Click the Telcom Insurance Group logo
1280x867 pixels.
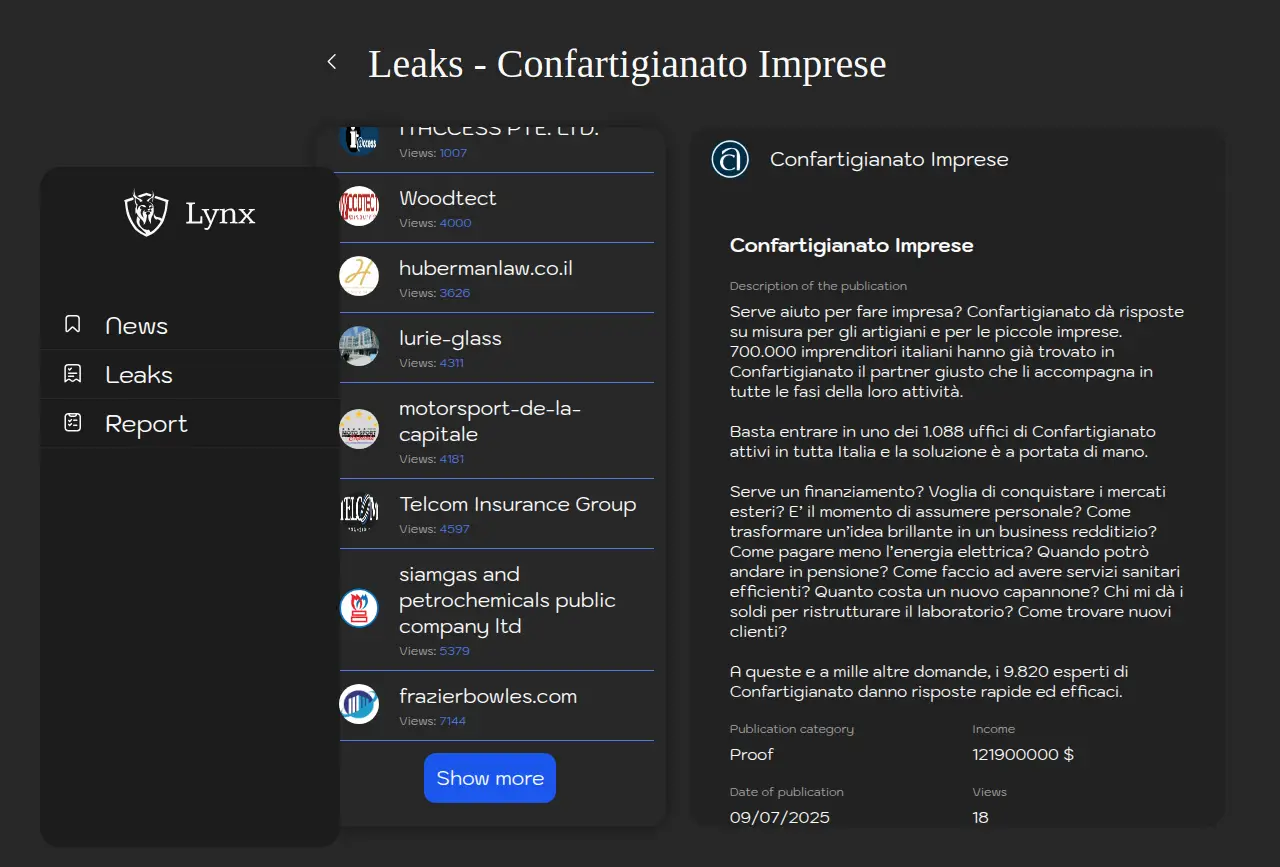point(359,512)
